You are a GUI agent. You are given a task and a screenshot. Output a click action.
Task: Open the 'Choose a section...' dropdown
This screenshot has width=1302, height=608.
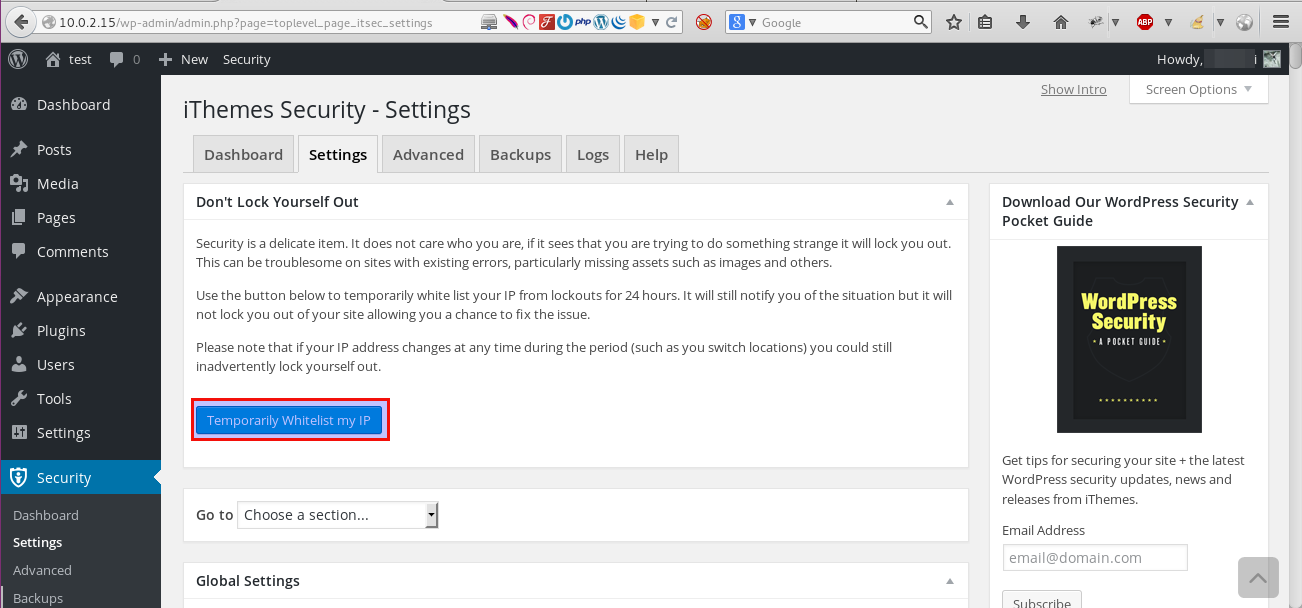coord(338,515)
